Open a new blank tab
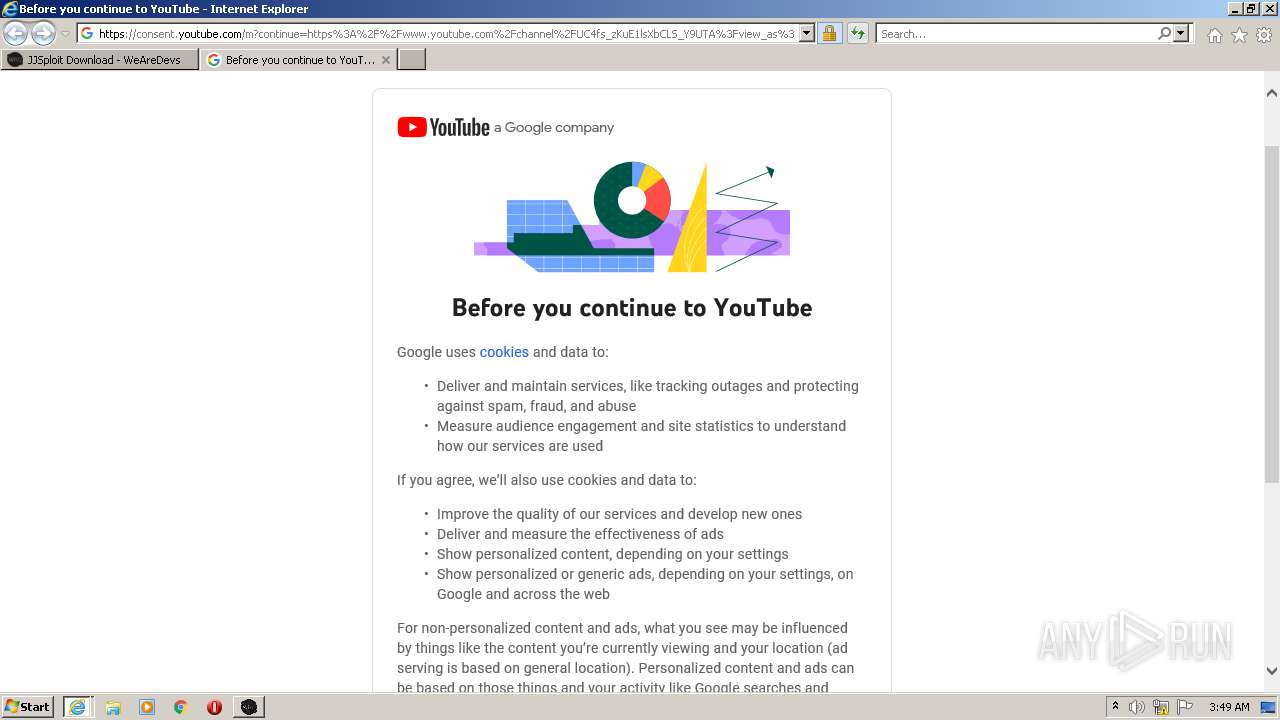This screenshot has height=720, width=1280. tap(412, 60)
